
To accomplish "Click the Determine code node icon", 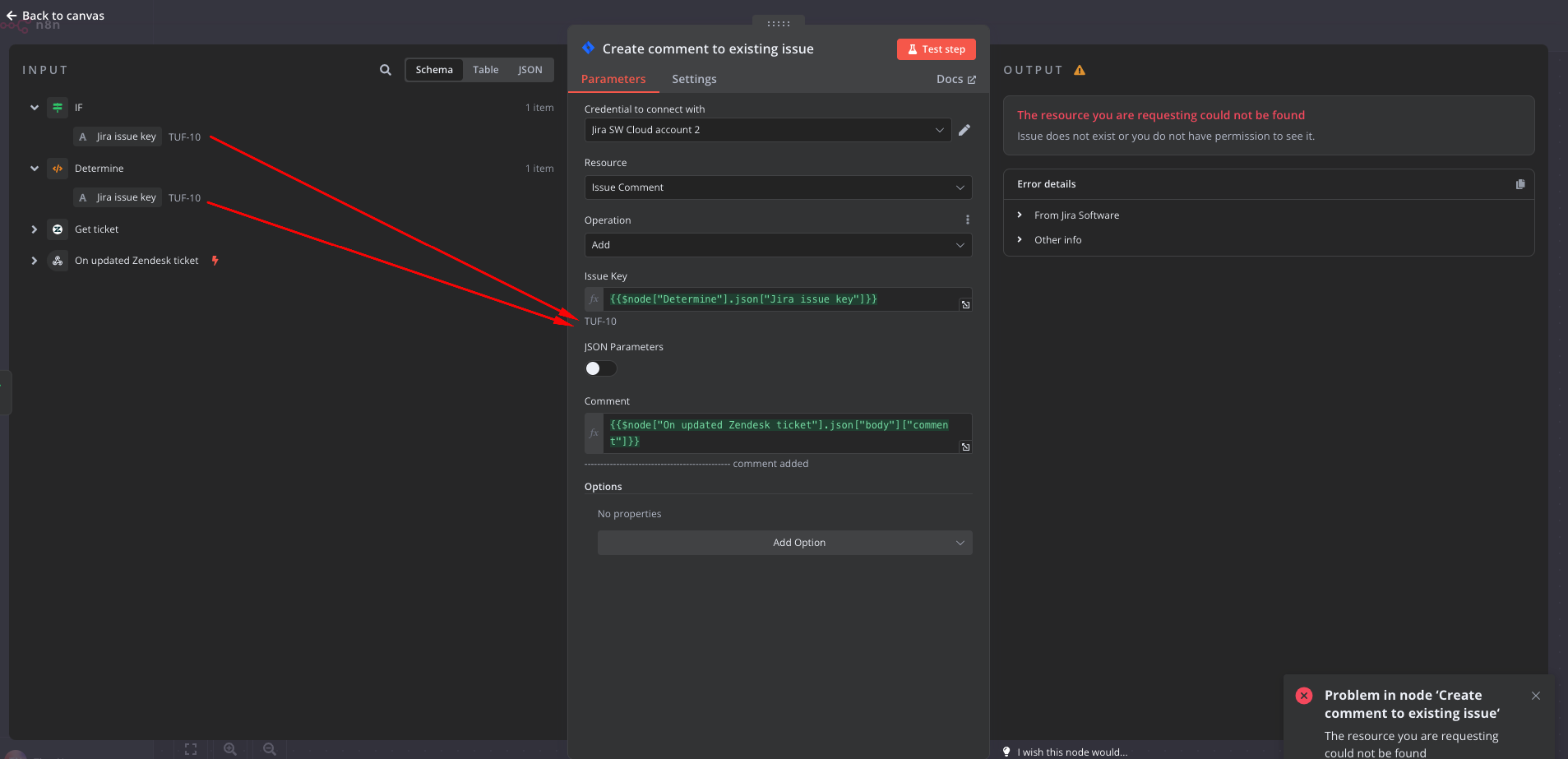I will [x=58, y=169].
